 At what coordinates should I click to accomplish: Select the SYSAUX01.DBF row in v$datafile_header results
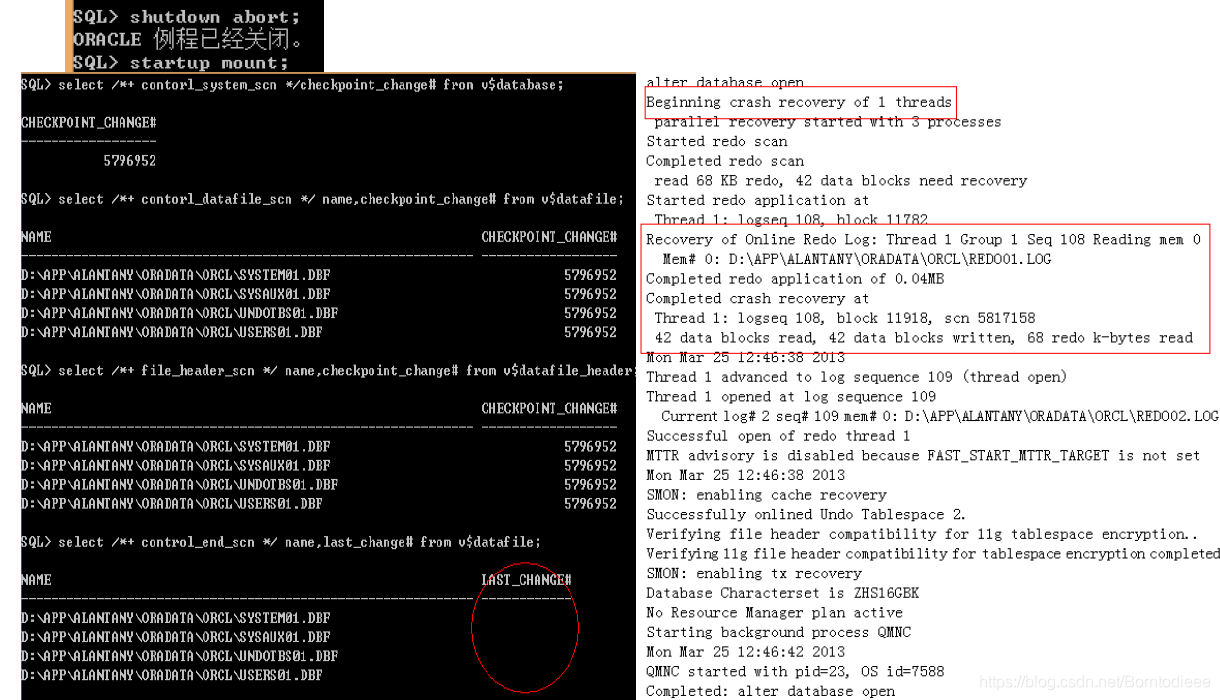[x=319, y=466]
